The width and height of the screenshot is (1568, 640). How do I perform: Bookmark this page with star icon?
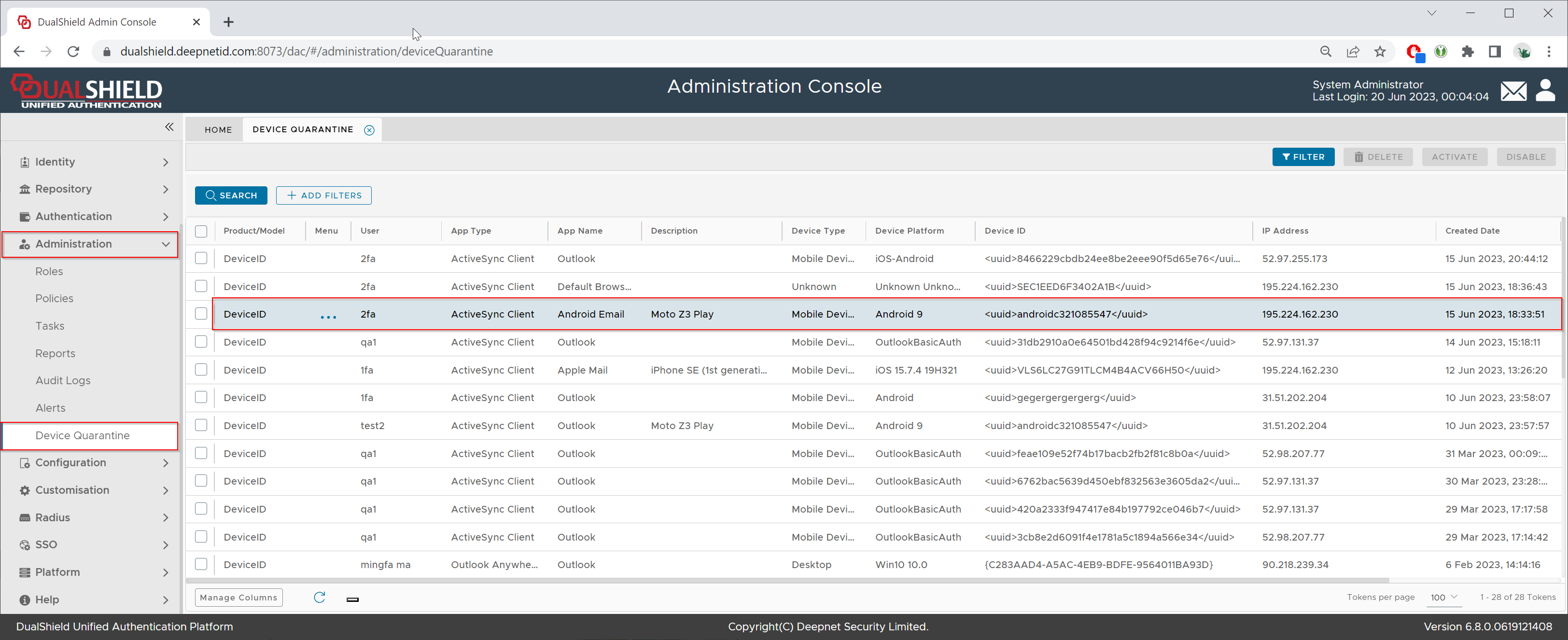[1380, 52]
